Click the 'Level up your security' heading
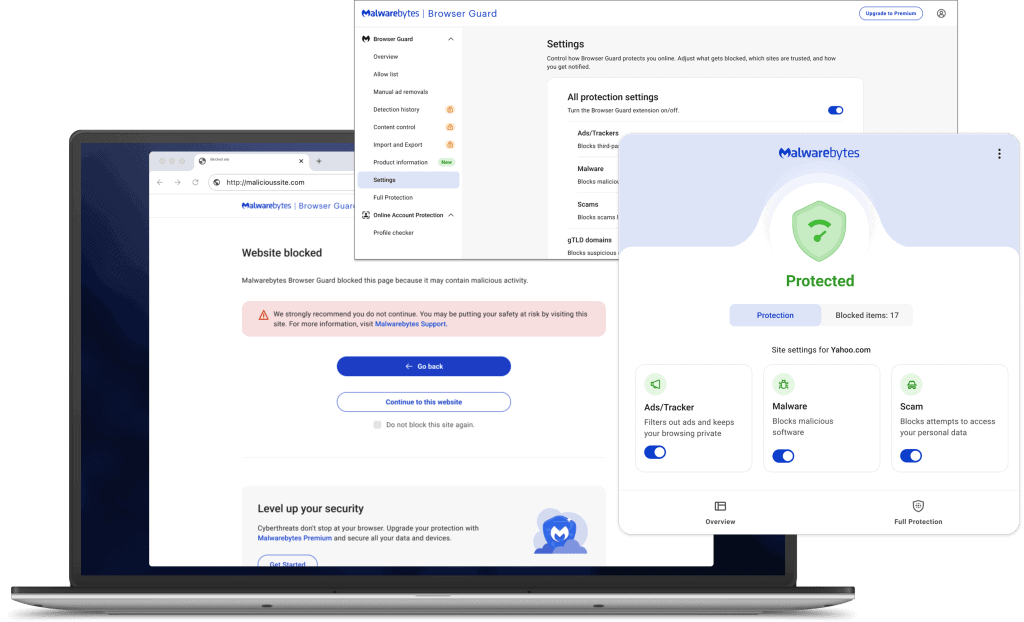 click(x=310, y=508)
